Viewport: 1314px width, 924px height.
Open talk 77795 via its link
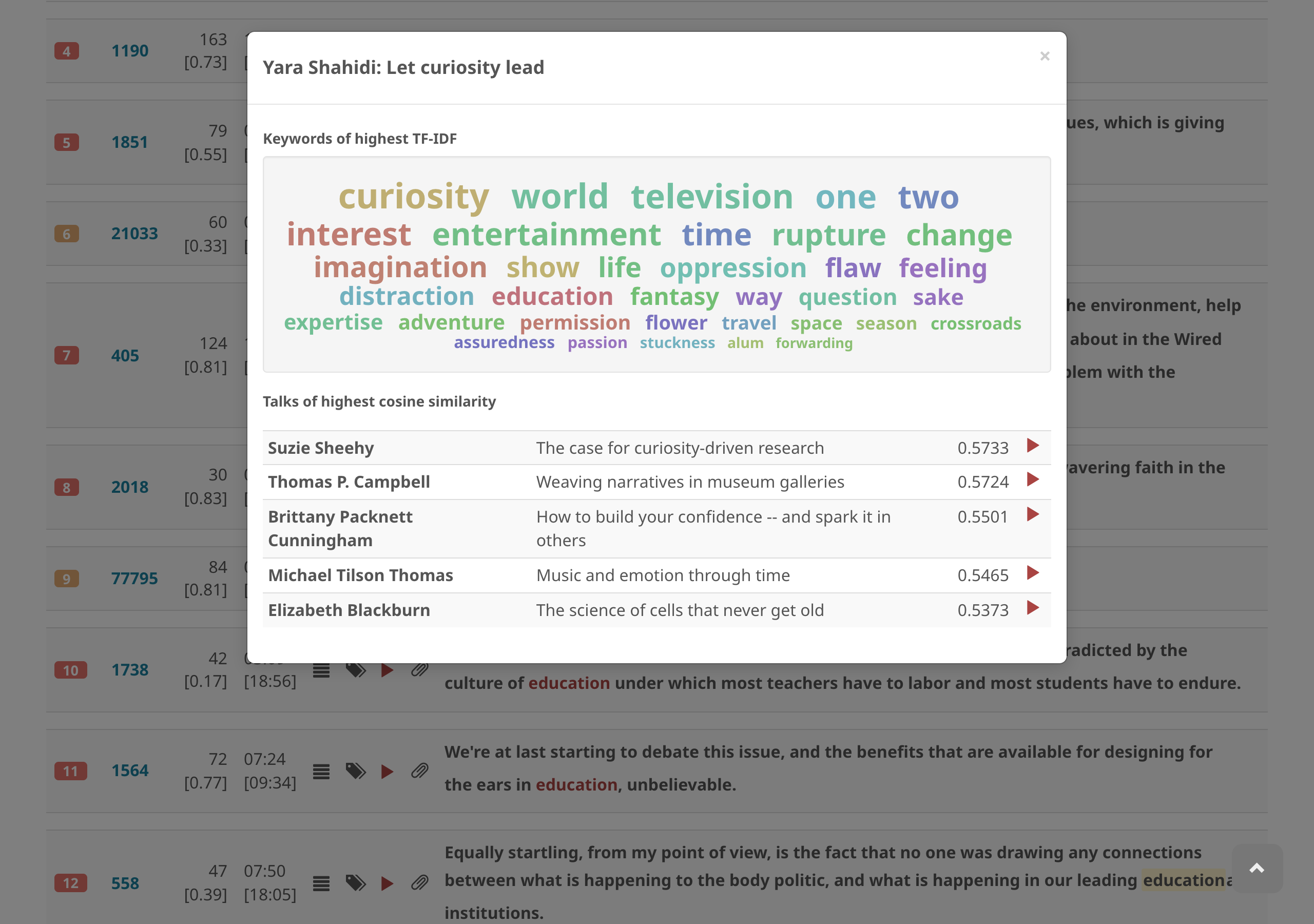click(135, 578)
